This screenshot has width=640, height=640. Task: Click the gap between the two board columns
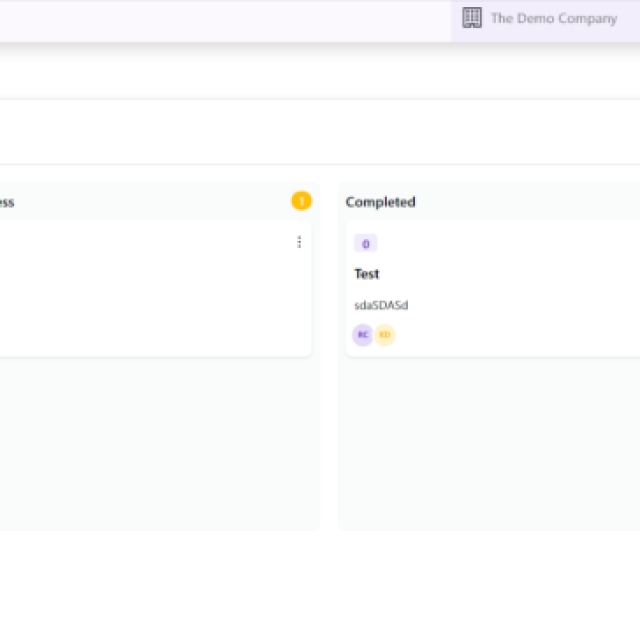click(329, 355)
